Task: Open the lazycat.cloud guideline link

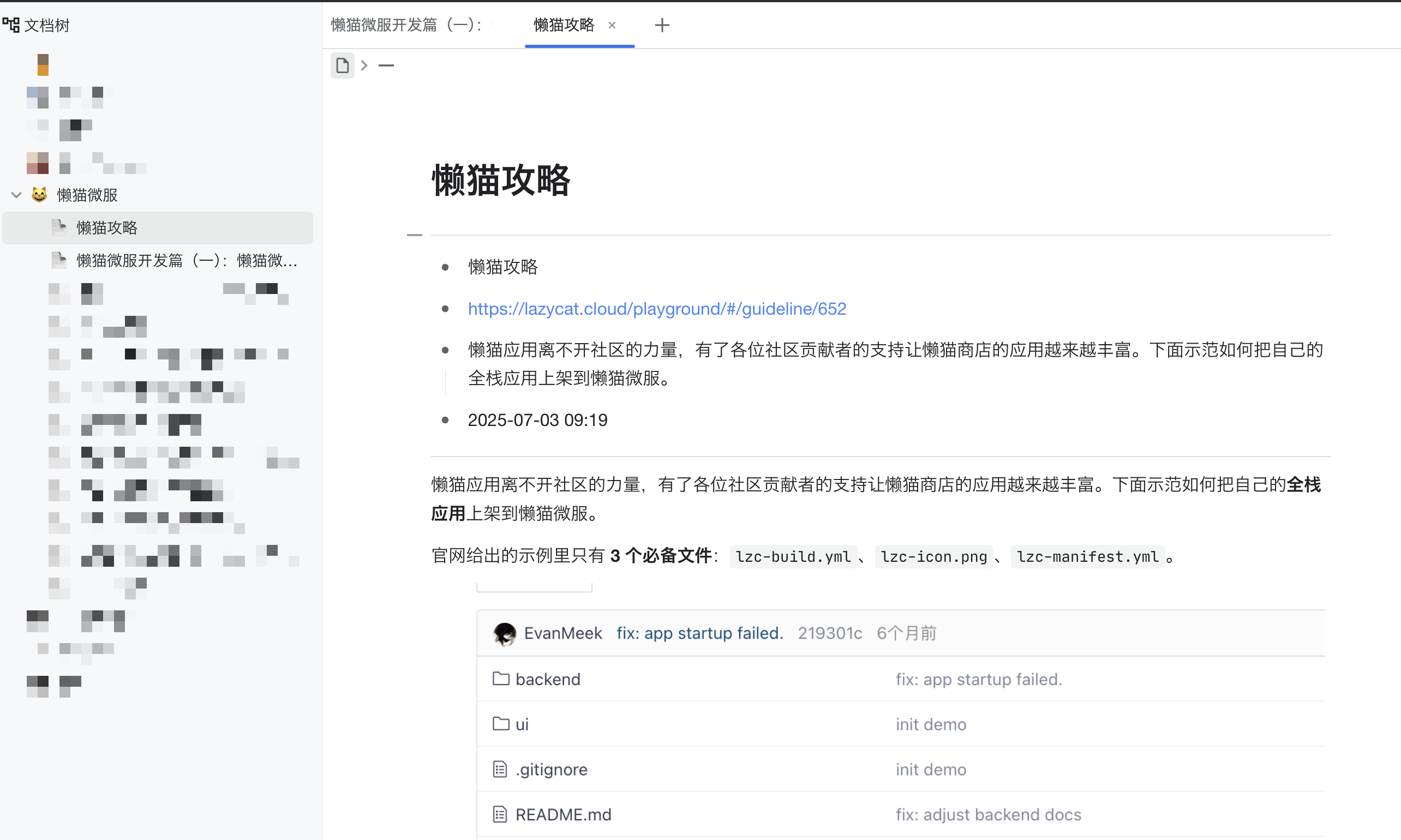Action: [657, 309]
